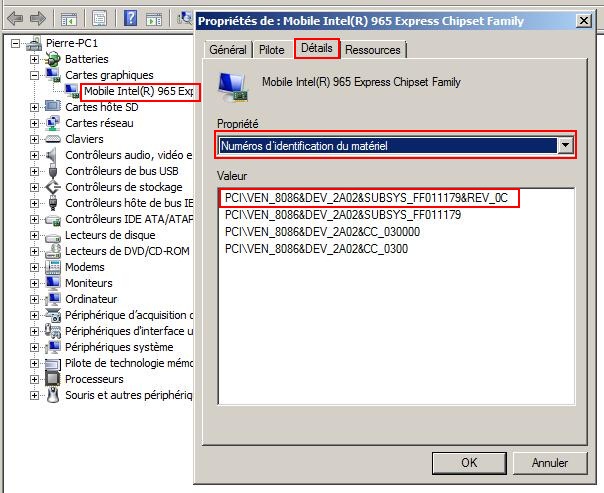Click the Annuler button

550,463
